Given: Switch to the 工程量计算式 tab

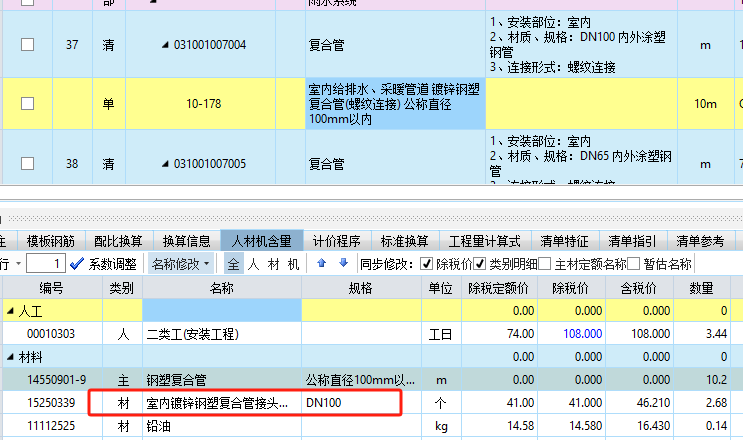Looking at the screenshot, I should 485,241.
